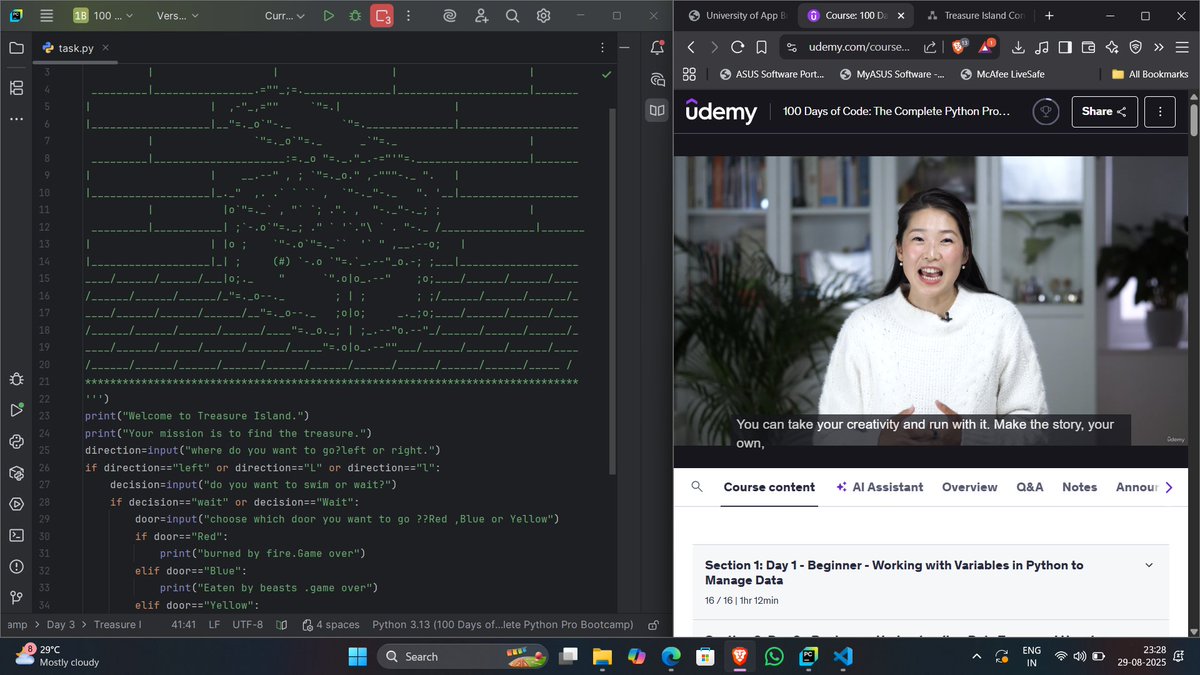The width and height of the screenshot is (1200, 675).
Task: Open the AI chat panel icon on right
Action: coord(657,79)
